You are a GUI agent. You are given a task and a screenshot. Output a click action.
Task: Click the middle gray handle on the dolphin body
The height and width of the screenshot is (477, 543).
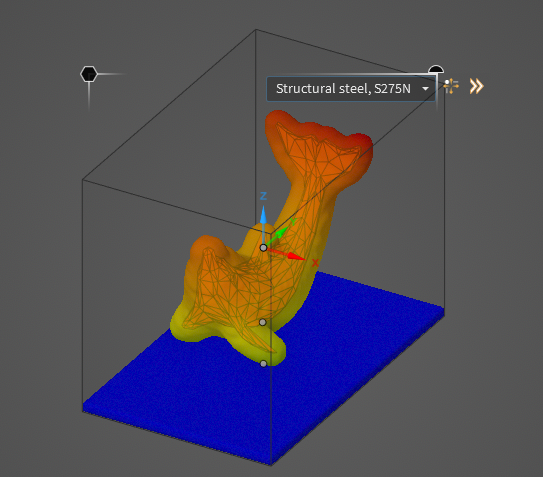click(262, 323)
